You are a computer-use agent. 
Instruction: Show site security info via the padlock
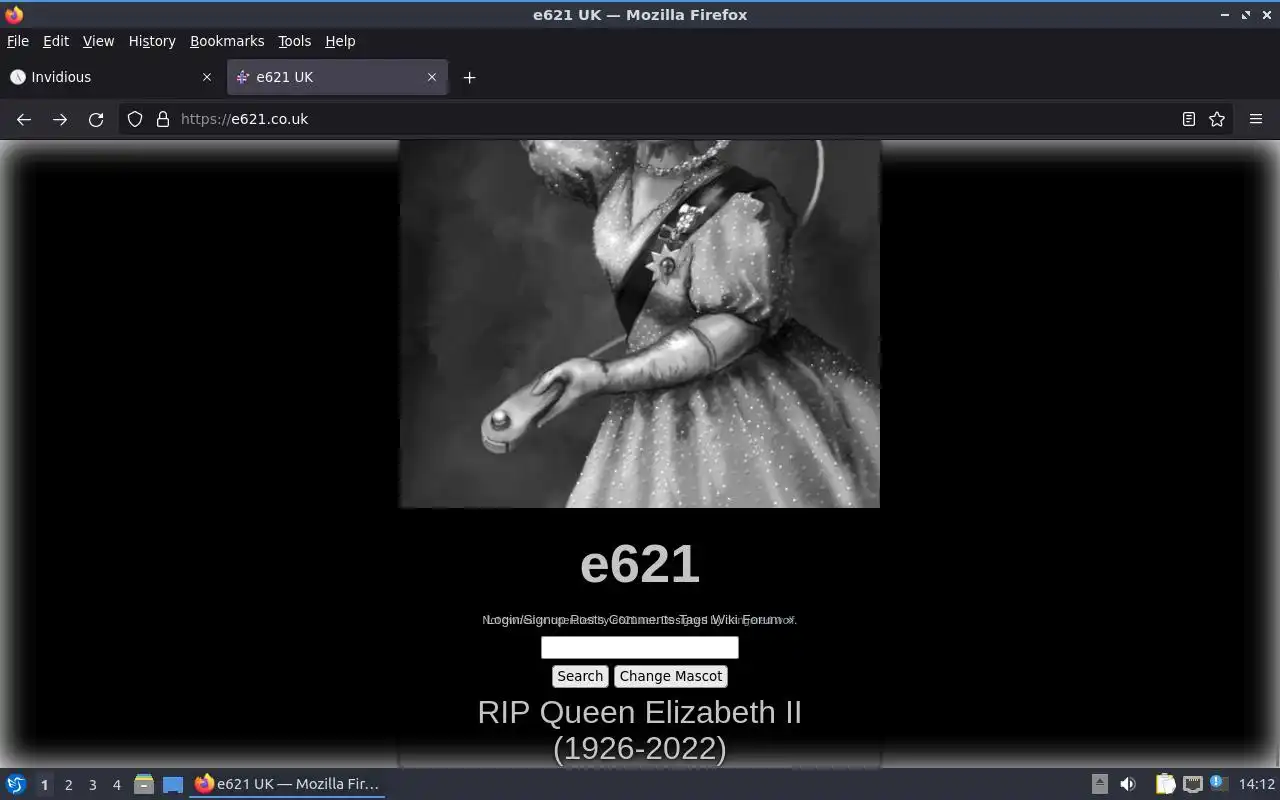[x=163, y=119]
